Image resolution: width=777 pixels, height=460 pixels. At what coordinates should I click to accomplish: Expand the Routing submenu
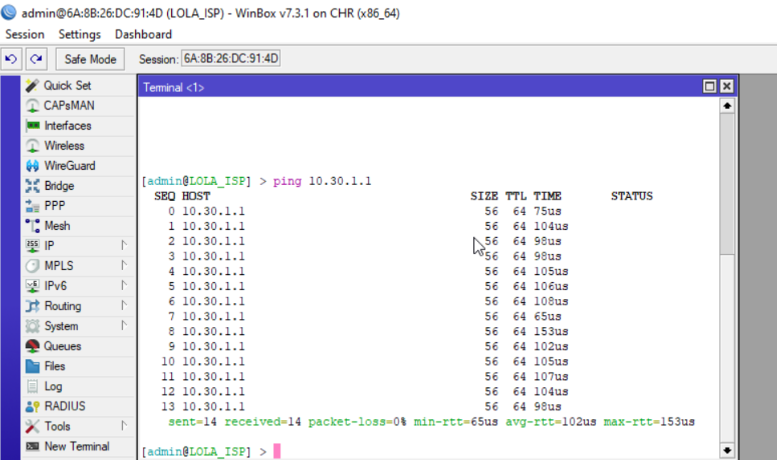pyautogui.click(x=124, y=306)
